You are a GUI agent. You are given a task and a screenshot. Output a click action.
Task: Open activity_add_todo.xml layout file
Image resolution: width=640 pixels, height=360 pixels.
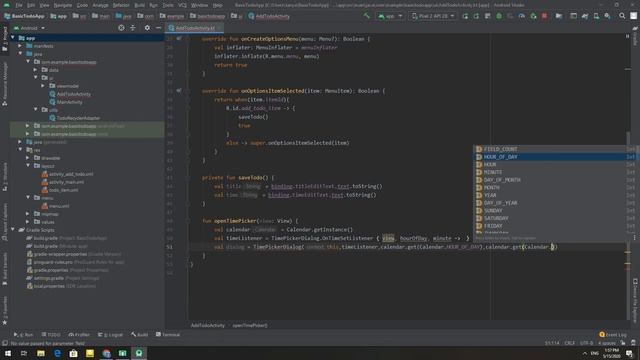click(x=71, y=174)
